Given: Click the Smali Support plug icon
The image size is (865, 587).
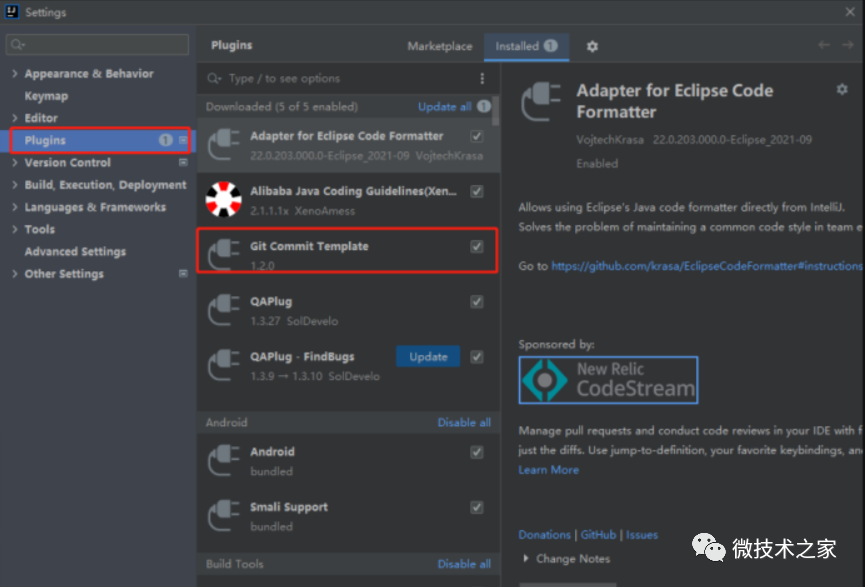Looking at the screenshot, I should [x=223, y=516].
